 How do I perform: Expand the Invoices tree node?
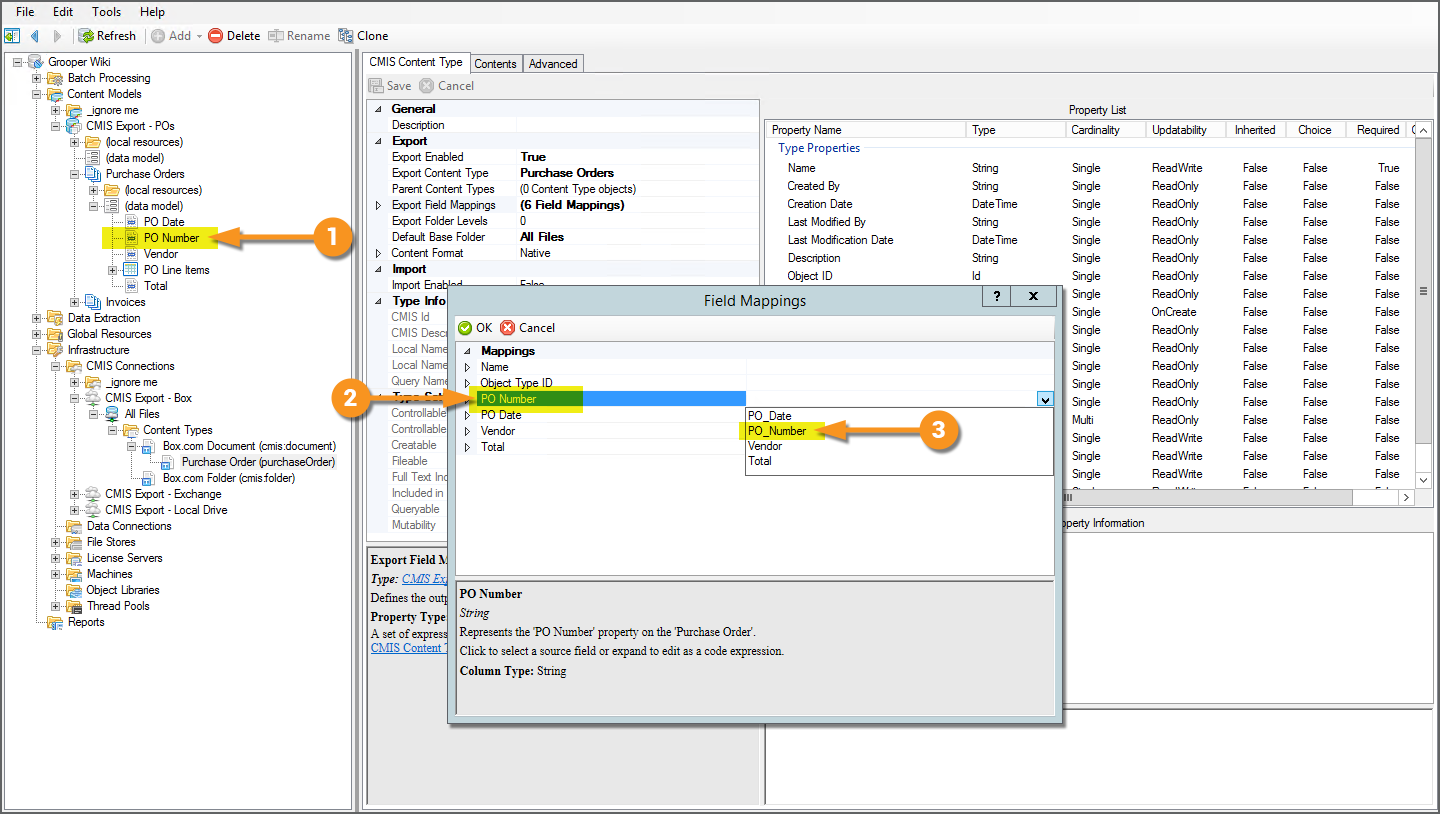click(75, 302)
